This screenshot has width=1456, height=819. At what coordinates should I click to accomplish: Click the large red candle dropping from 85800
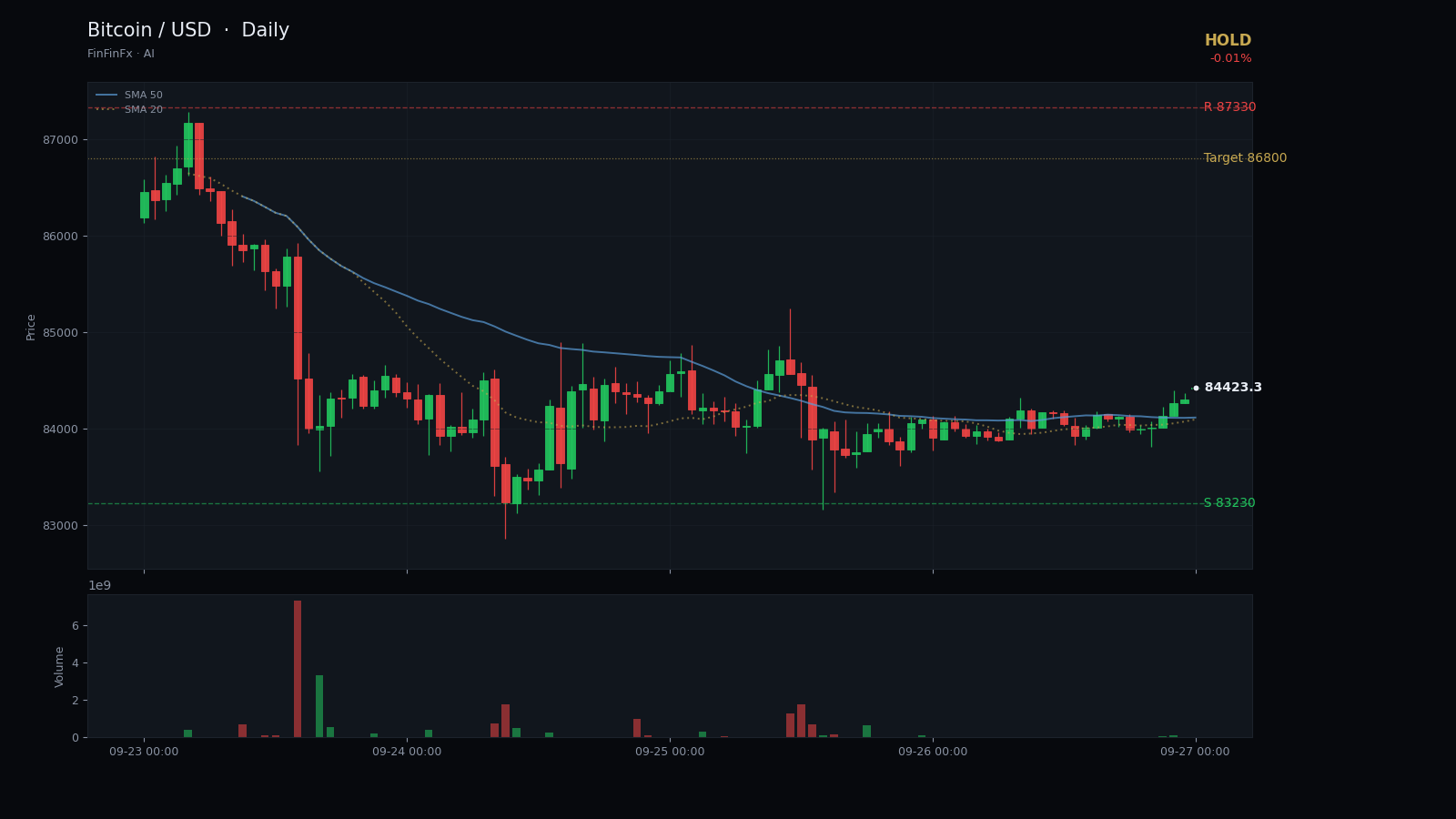pyautogui.click(x=298, y=318)
